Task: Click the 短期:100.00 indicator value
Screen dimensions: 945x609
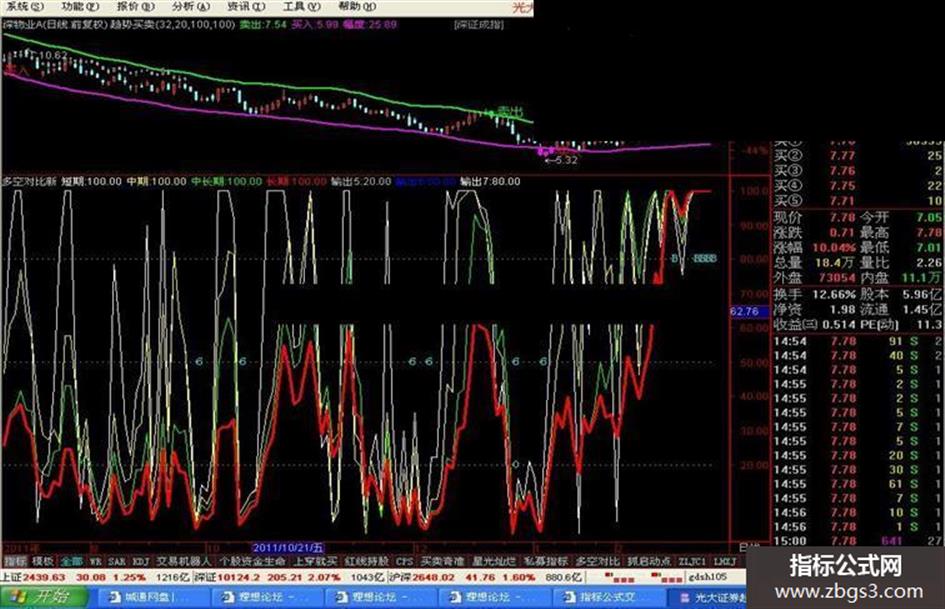Action: tap(92, 181)
